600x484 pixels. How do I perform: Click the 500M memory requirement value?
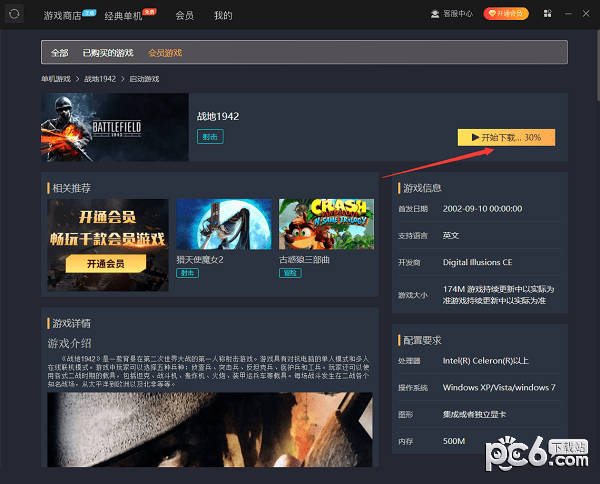(x=454, y=441)
